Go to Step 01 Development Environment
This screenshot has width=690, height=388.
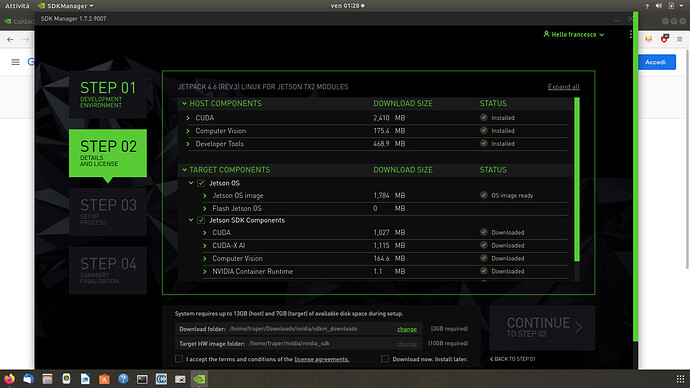point(108,94)
